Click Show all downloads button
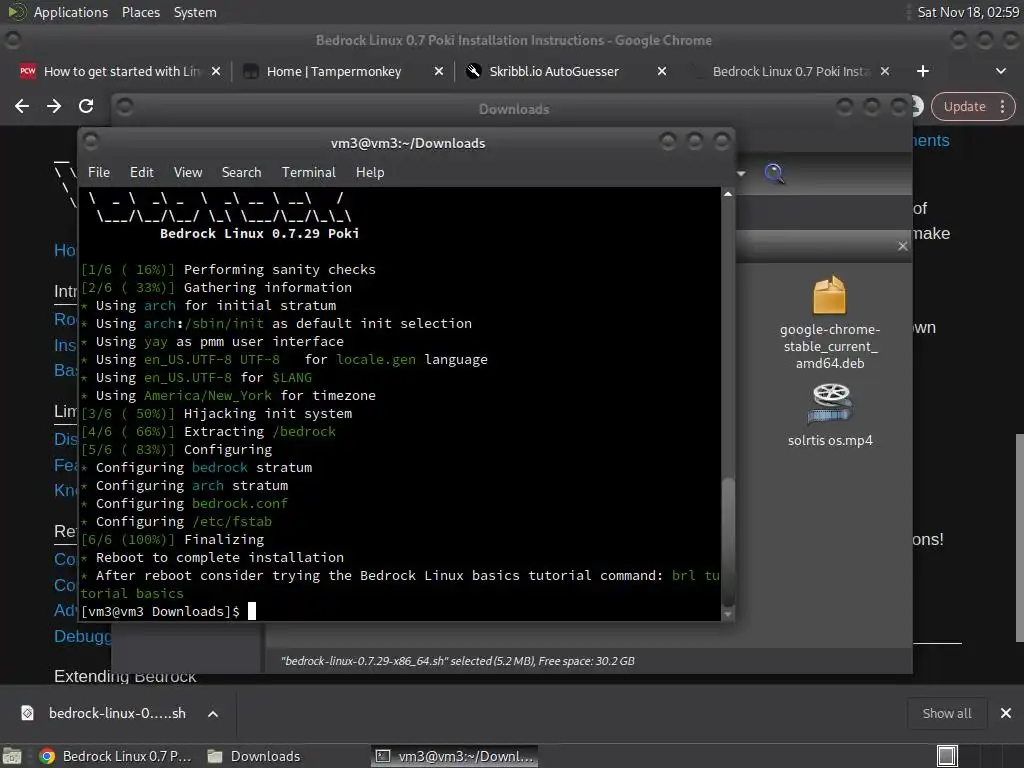 coord(946,713)
